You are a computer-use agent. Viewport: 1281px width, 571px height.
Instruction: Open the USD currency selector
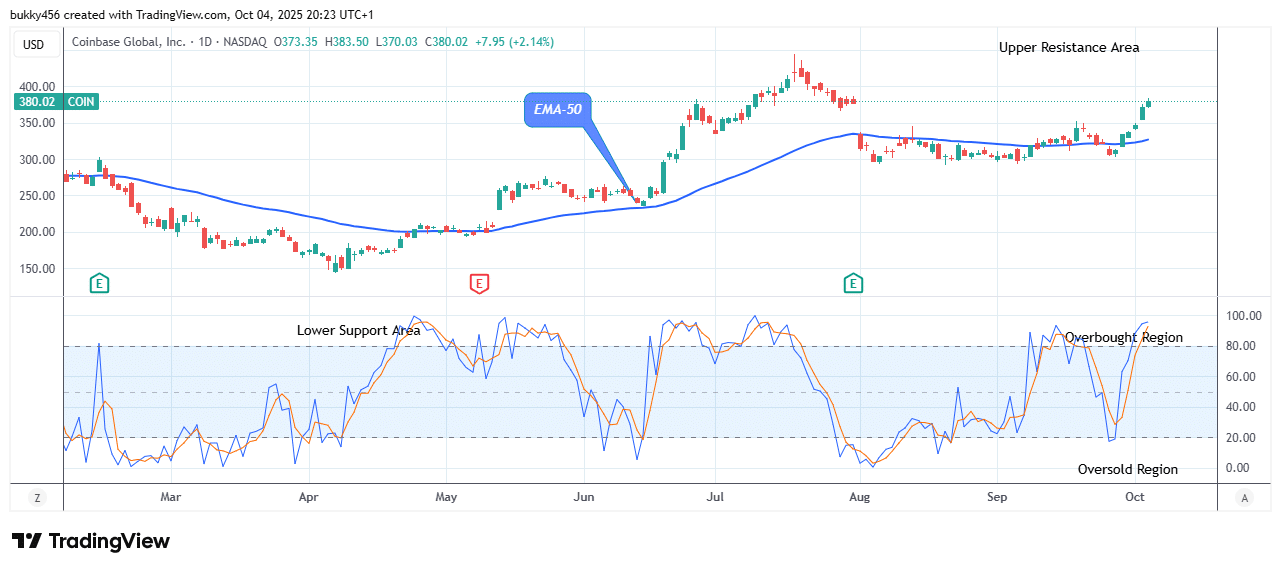(x=35, y=44)
